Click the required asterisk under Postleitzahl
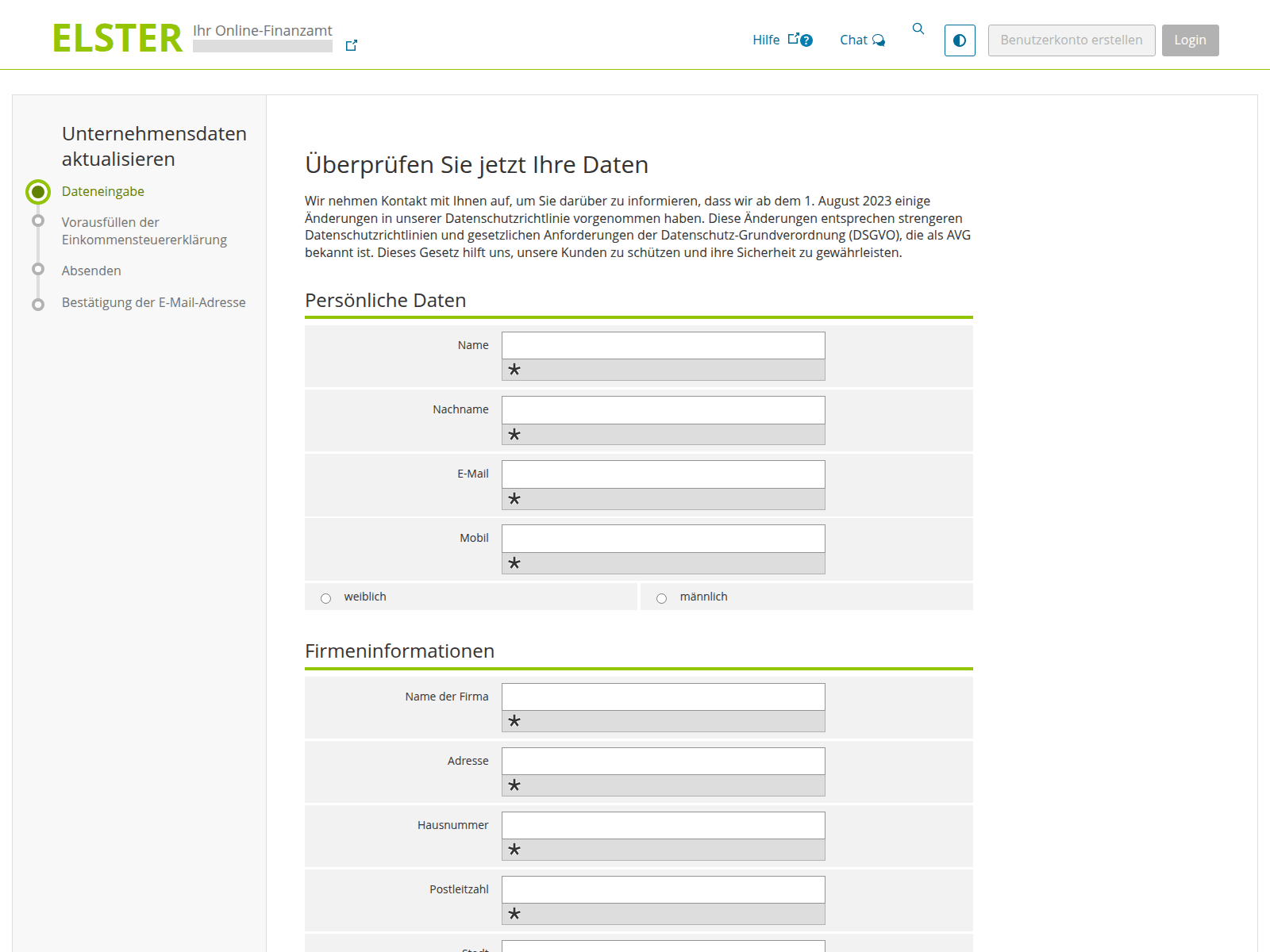 tap(514, 914)
